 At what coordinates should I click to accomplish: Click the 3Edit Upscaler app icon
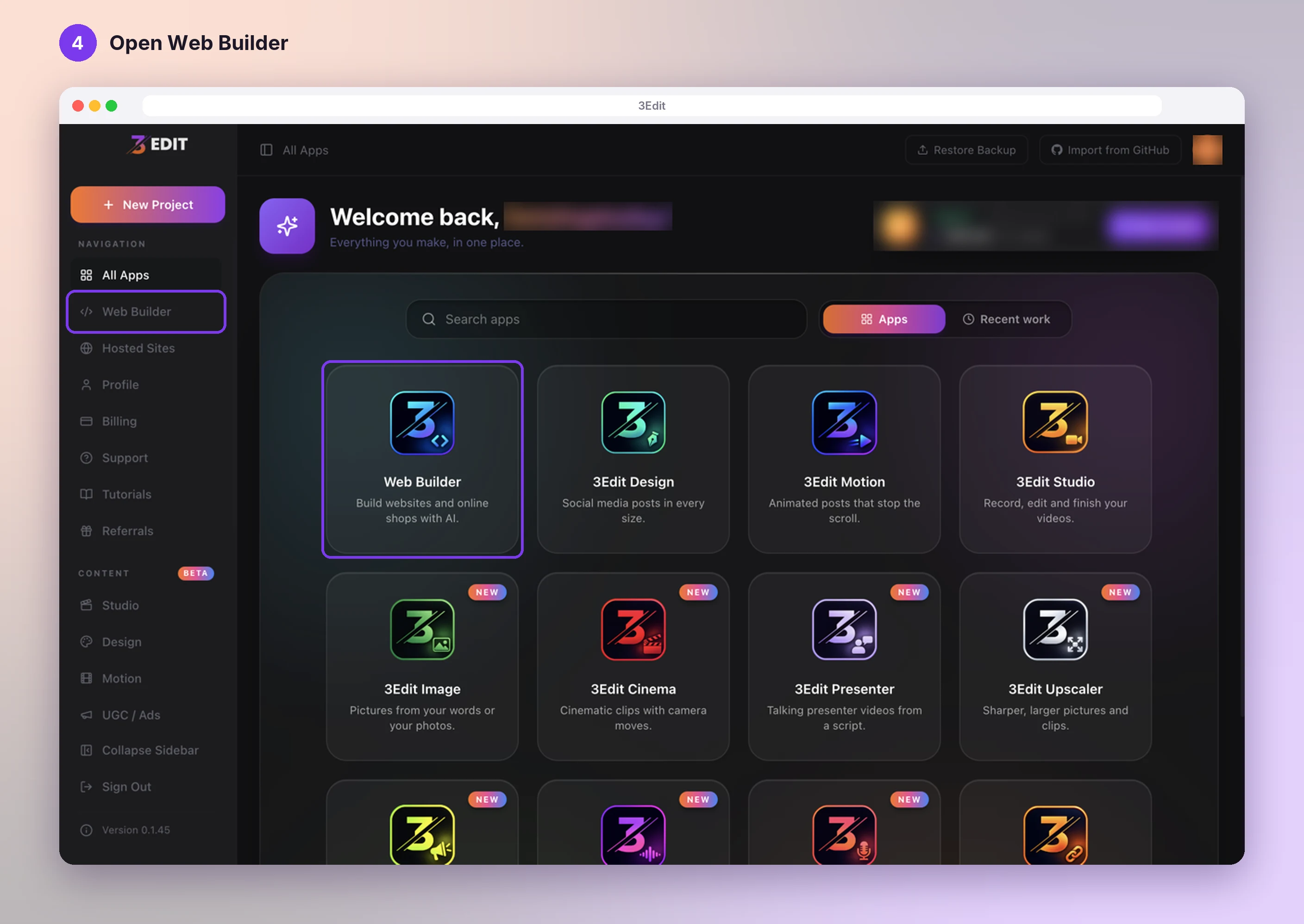pyautogui.click(x=1055, y=629)
